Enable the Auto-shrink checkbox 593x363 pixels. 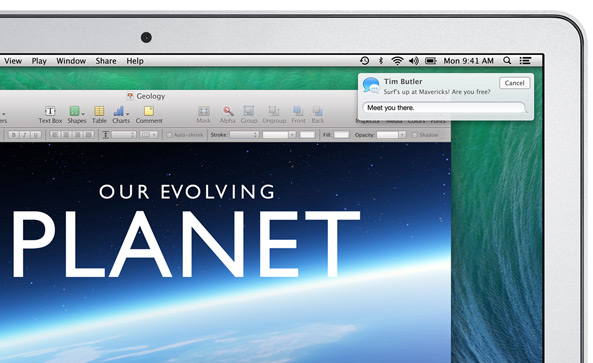pyautogui.click(x=169, y=135)
